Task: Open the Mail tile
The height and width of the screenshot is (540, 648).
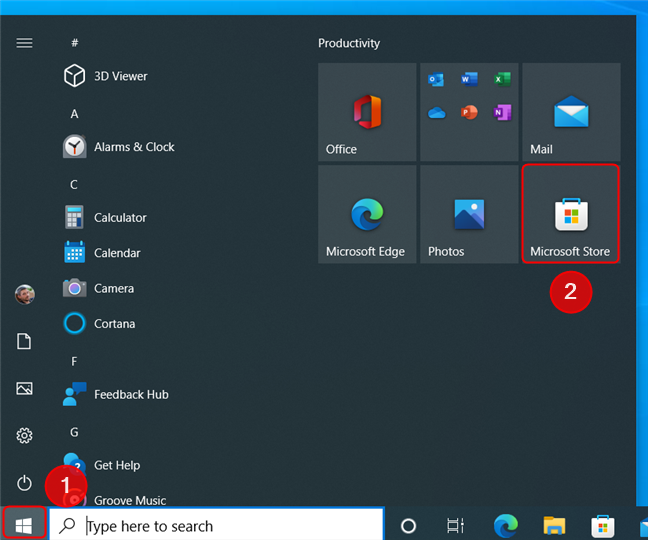Action: (x=571, y=112)
